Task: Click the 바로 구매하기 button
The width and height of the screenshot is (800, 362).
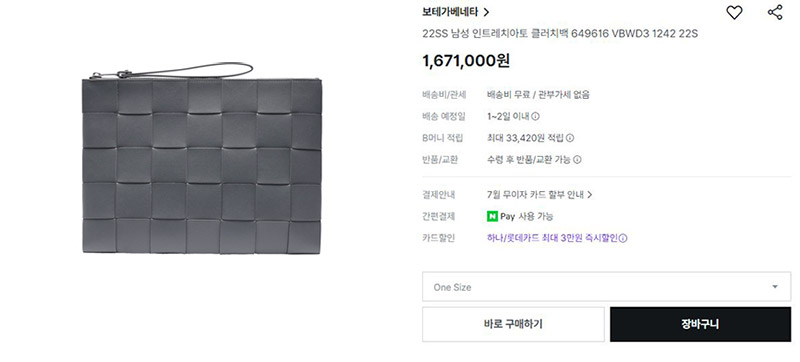Action: click(x=513, y=324)
